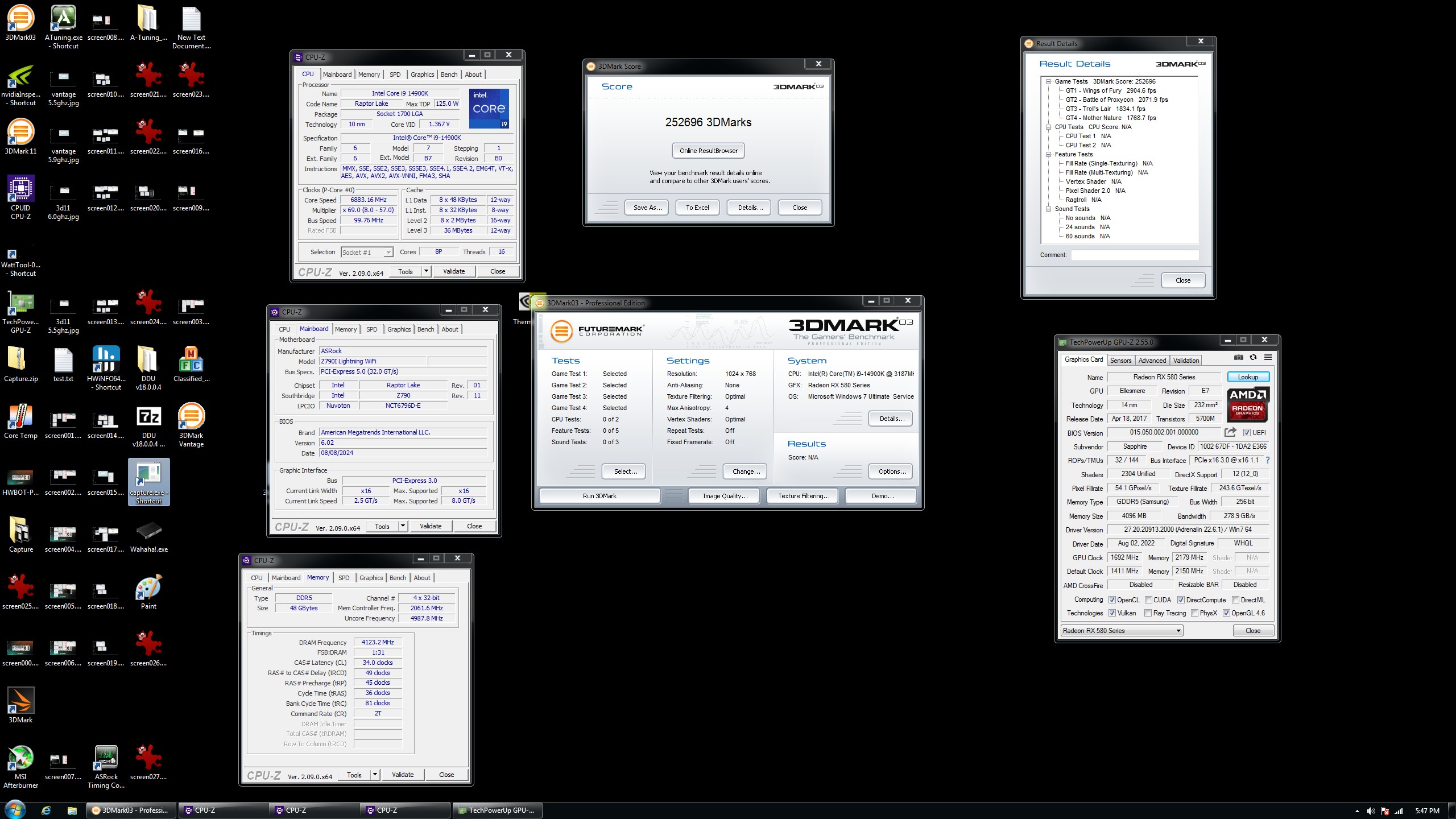This screenshot has height=819, width=1456.
Task: Click GPU-Z screenshot camera icon
Action: 1238,357
